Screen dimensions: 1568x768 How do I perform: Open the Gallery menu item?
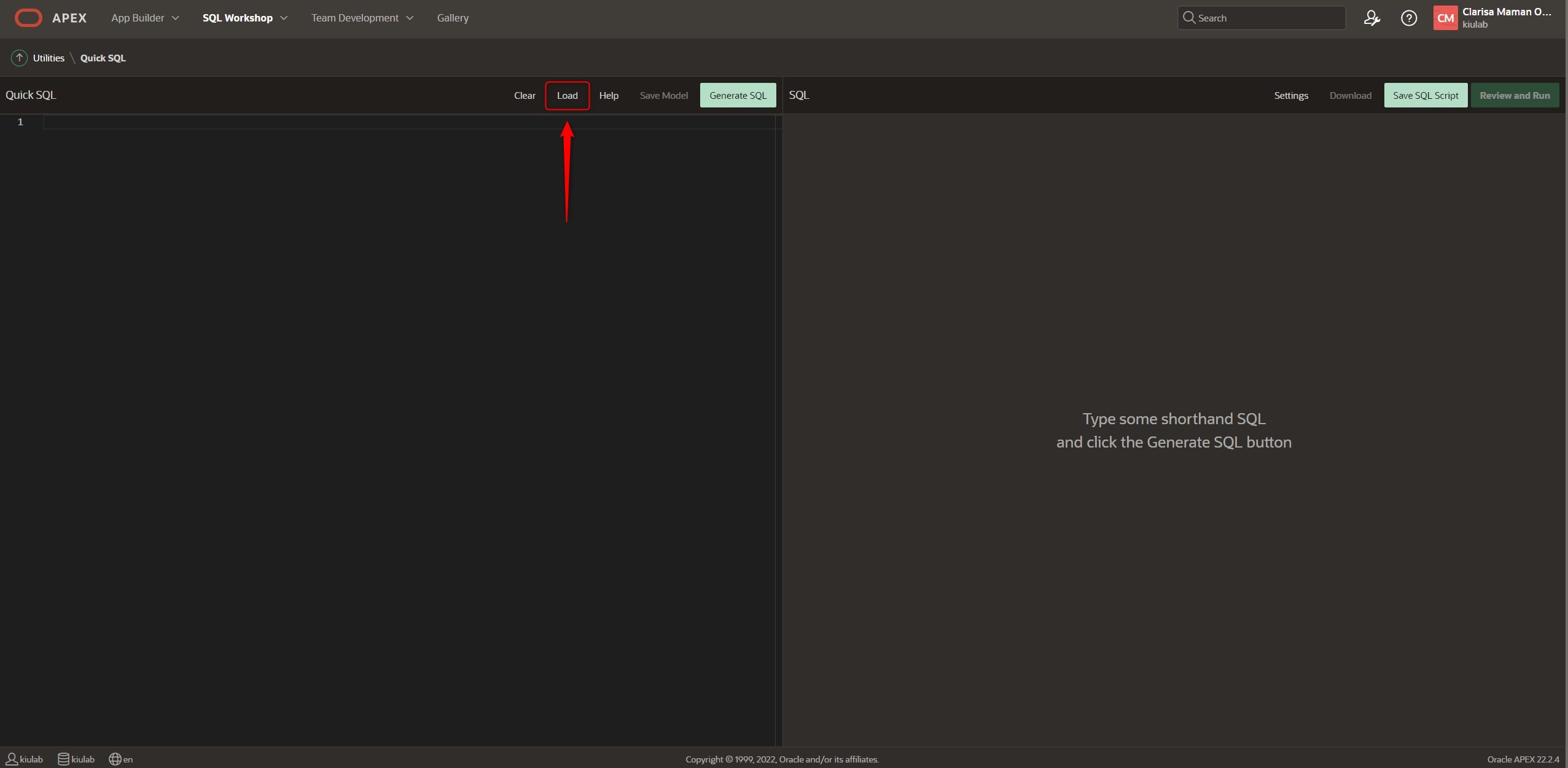453,18
